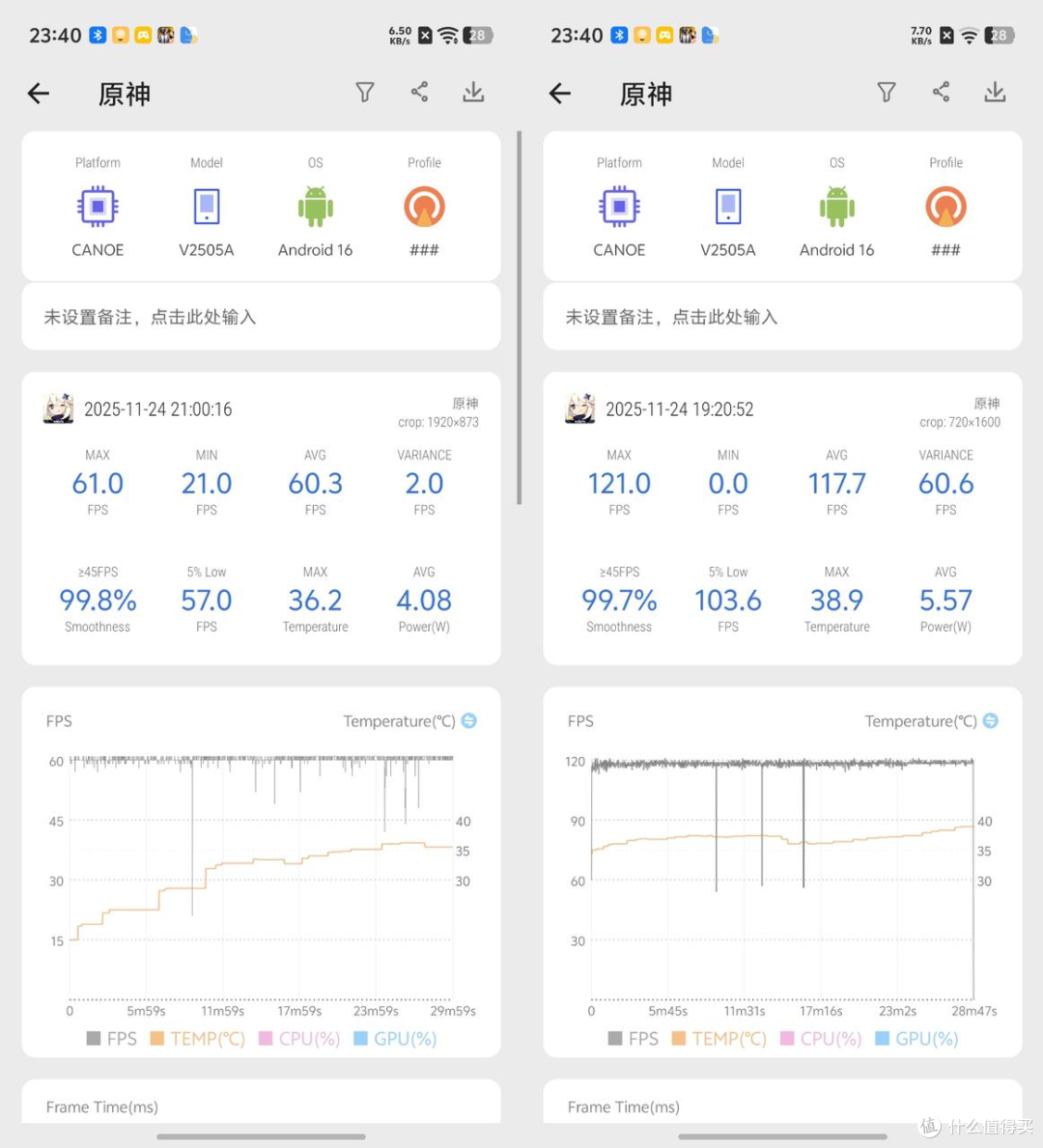Tap 5% Low 57.0 FPS value

(207, 601)
